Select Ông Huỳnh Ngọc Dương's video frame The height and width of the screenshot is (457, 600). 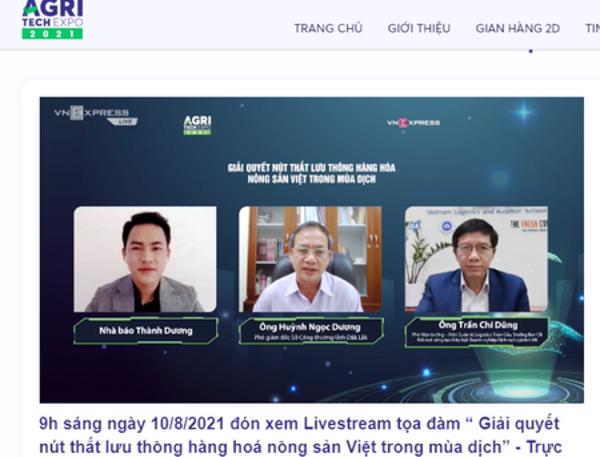[310, 259]
